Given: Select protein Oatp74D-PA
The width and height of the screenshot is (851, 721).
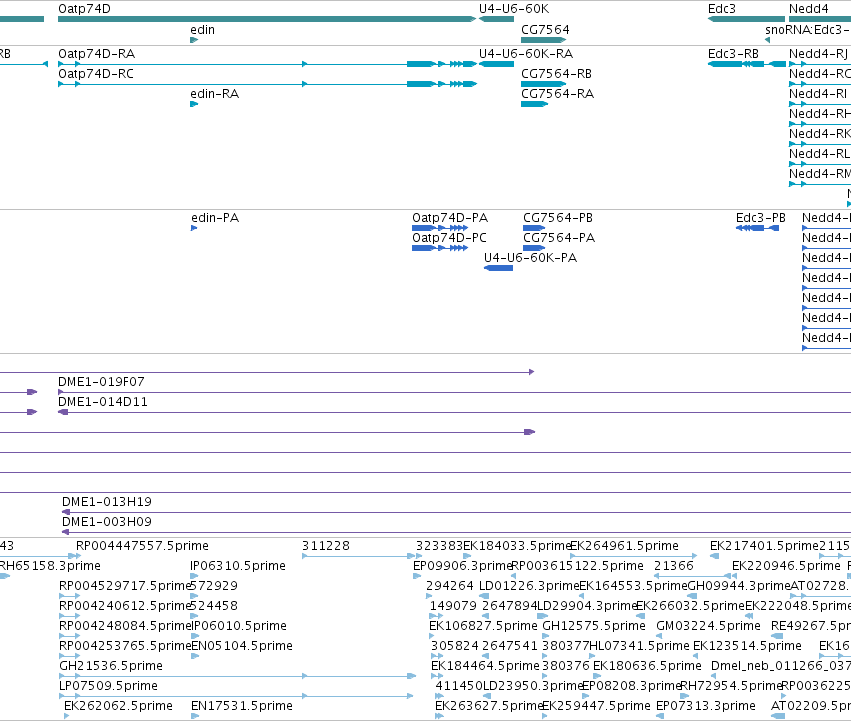Looking at the screenshot, I should click(x=440, y=228).
